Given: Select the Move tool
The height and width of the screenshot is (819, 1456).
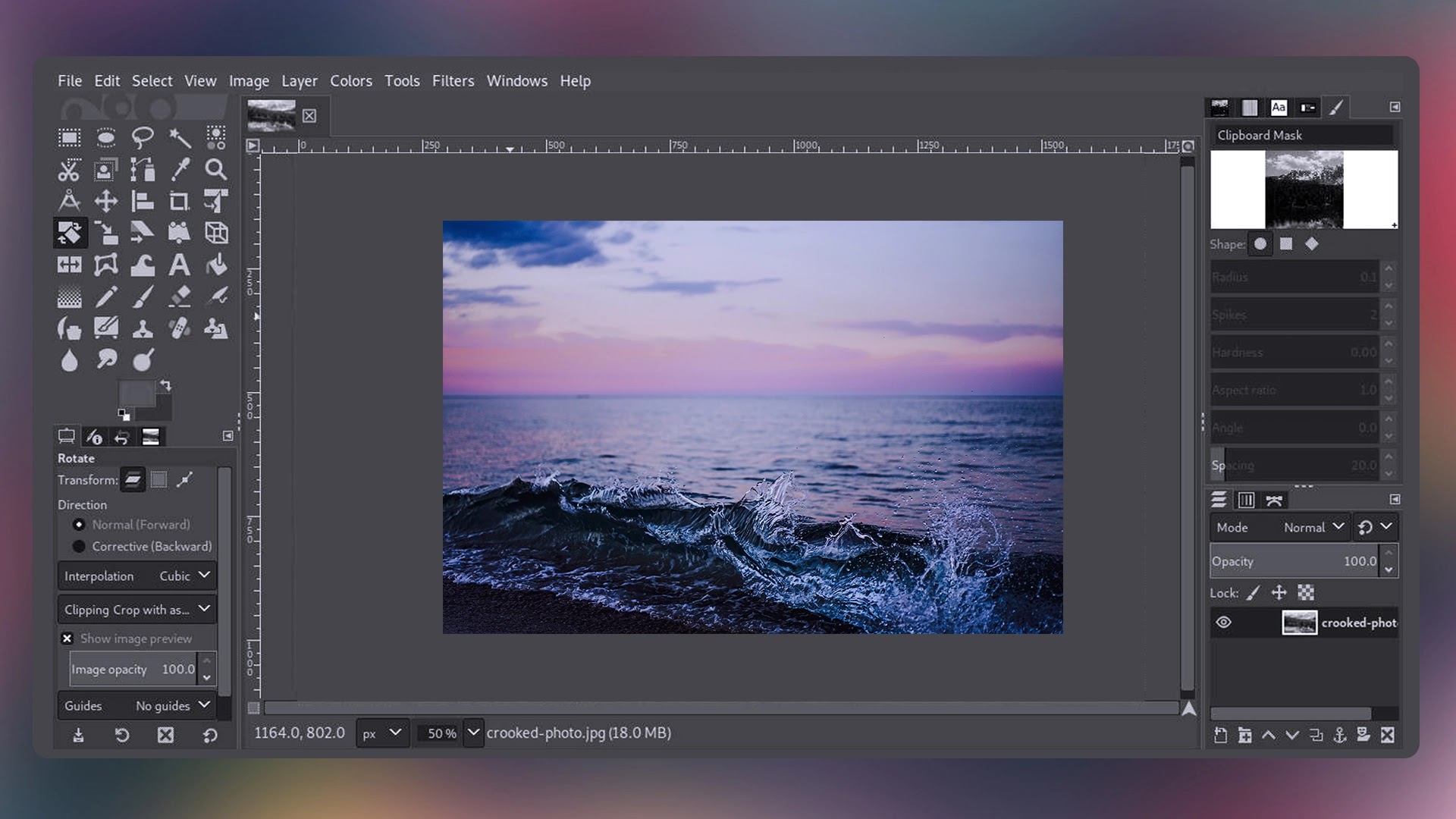Looking at the screenshot, I should click(106, 201).
